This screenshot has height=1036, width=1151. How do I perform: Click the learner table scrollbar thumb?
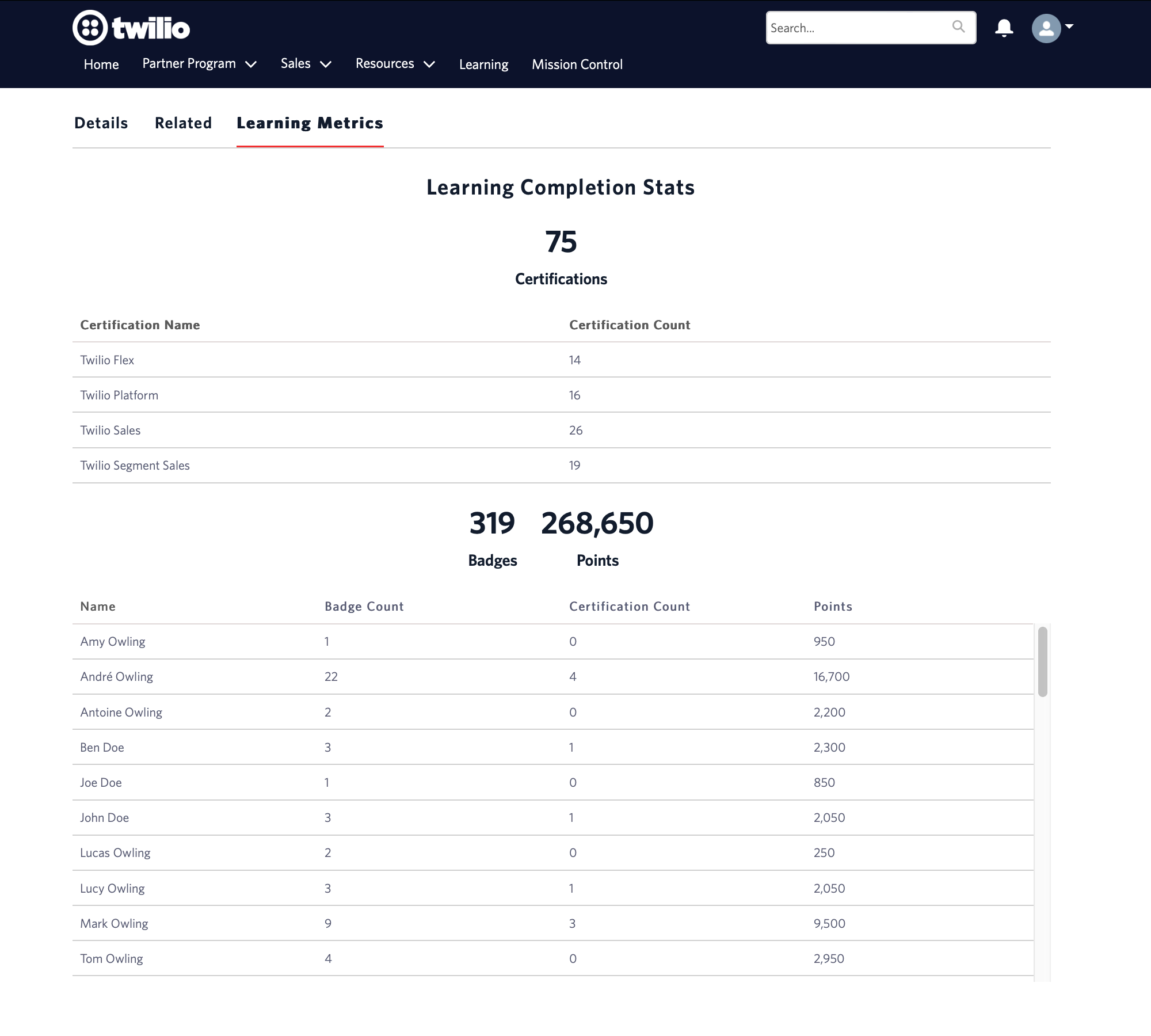coord(1042,662)
